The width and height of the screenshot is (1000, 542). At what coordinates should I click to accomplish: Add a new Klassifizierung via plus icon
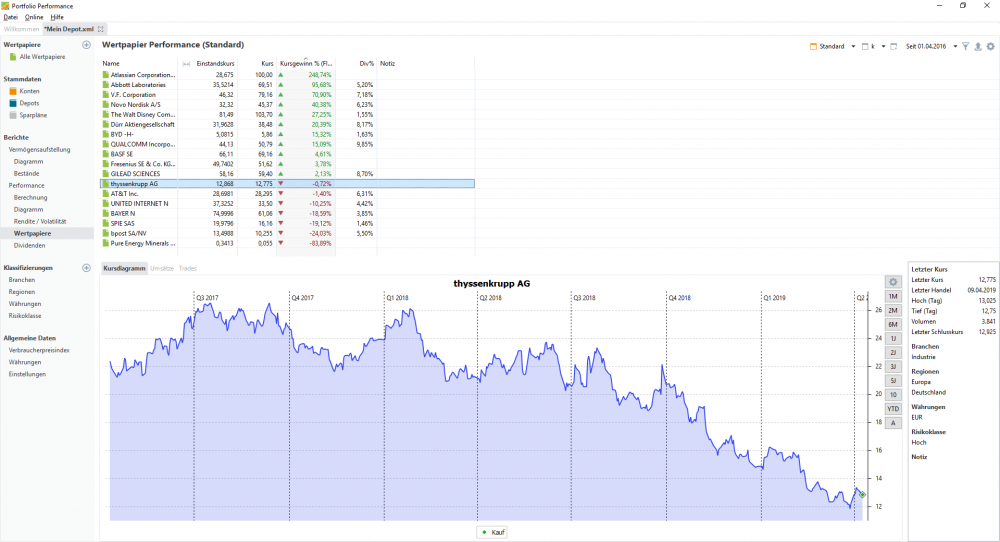point(86,268)
